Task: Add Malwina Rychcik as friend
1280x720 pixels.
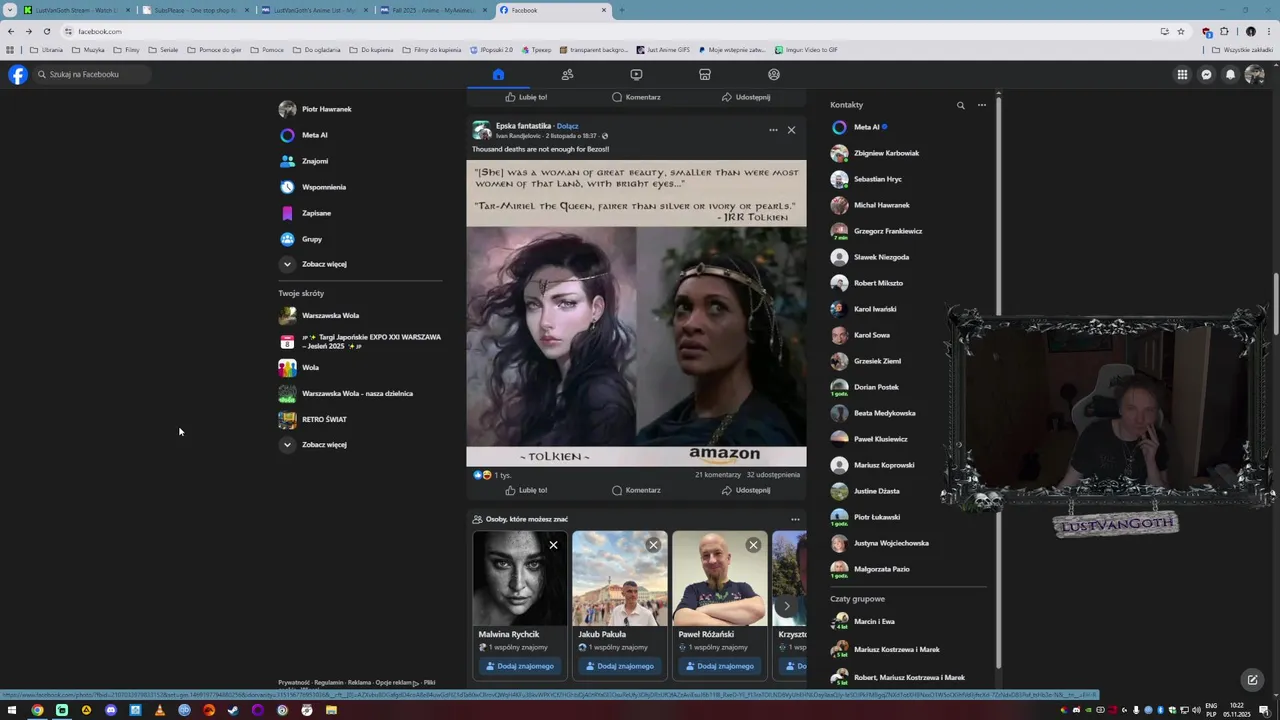Action: point(519,666)
